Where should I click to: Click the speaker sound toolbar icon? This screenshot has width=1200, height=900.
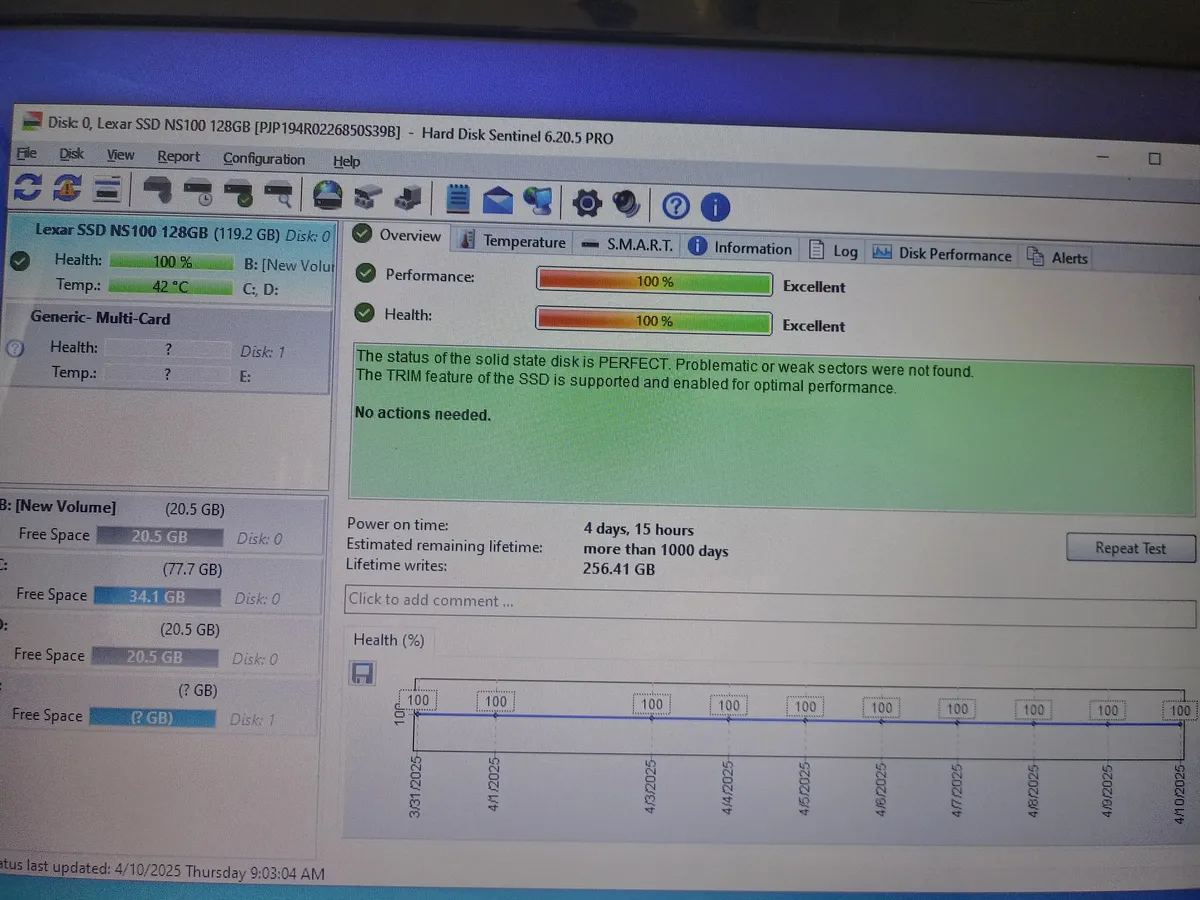coord(626,205)
